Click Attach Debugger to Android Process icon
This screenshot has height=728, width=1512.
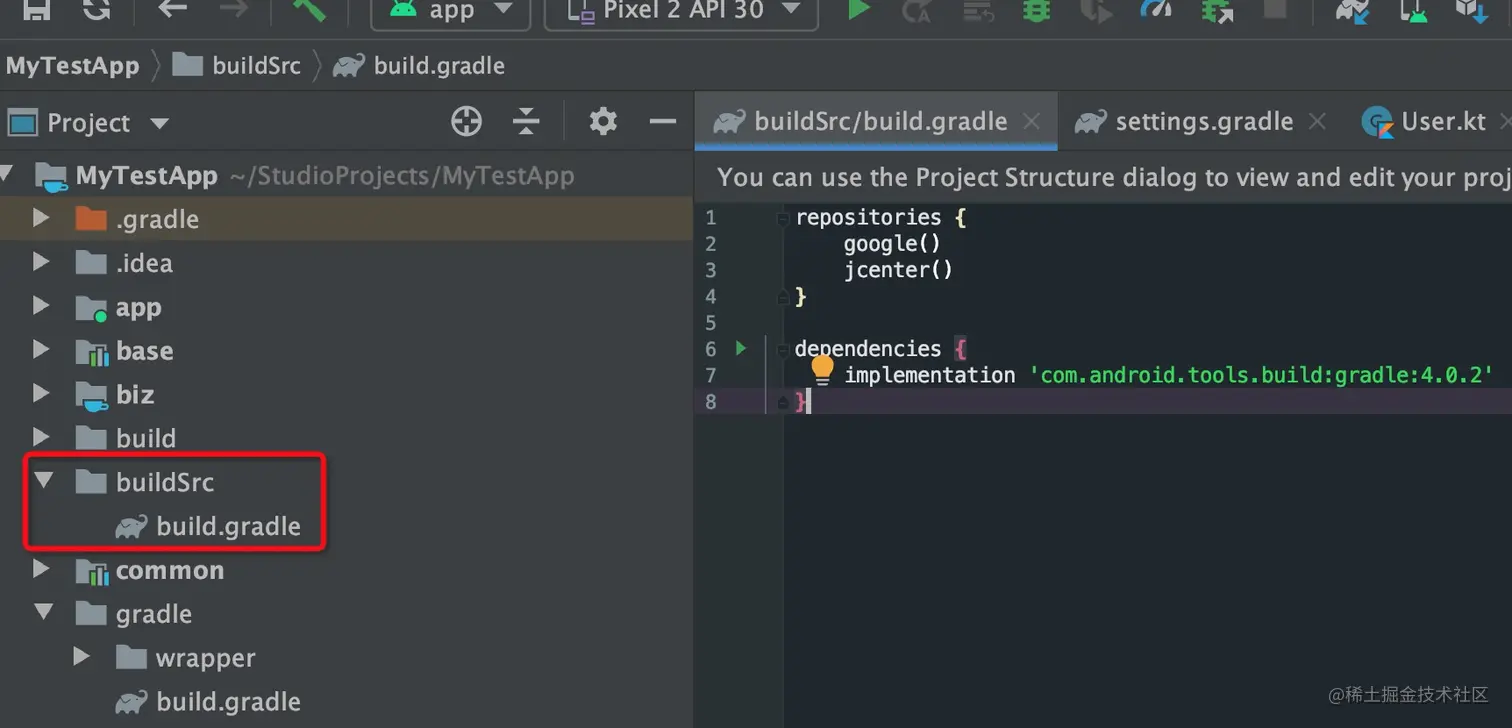(1217, 10)
